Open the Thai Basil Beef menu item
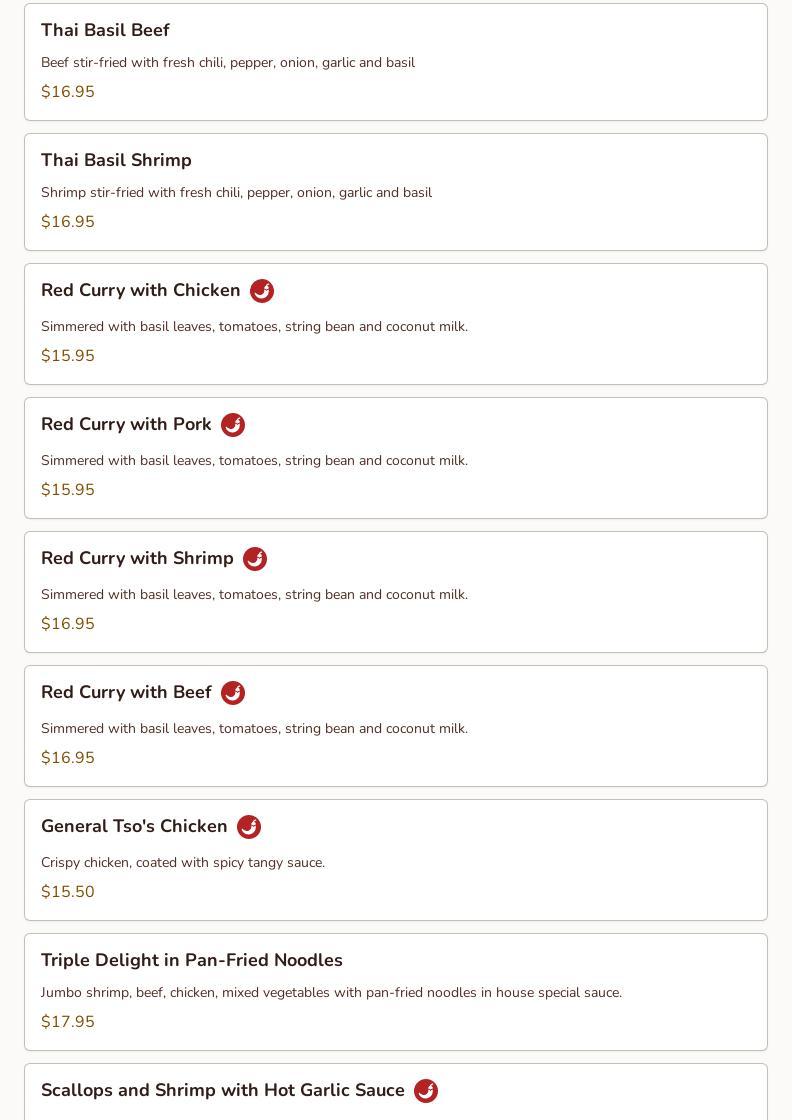The width and height of the screenshot is (792, 1120). tap(396, 62)
